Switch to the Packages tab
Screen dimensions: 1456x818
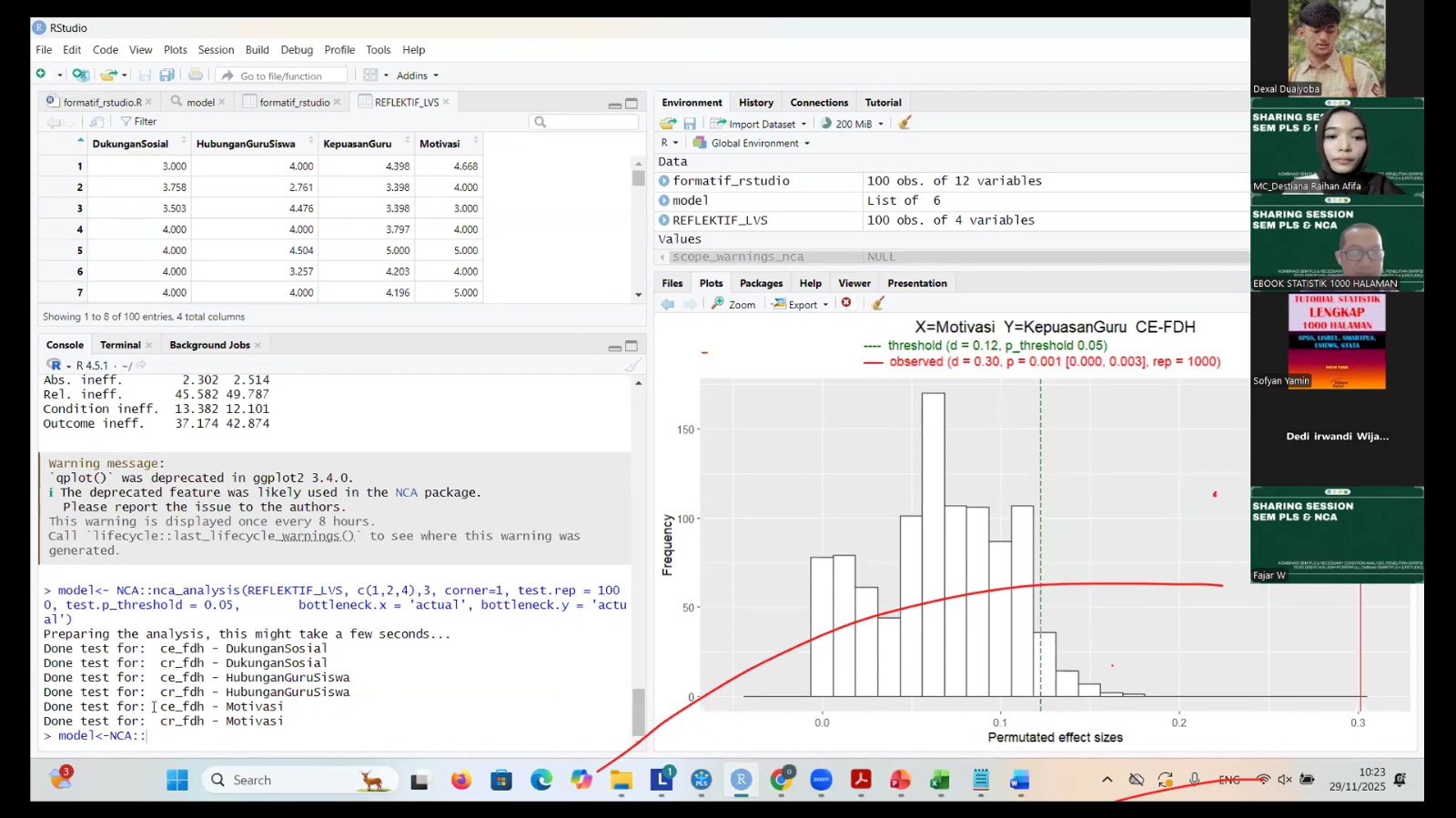click(x=761, y=284)
